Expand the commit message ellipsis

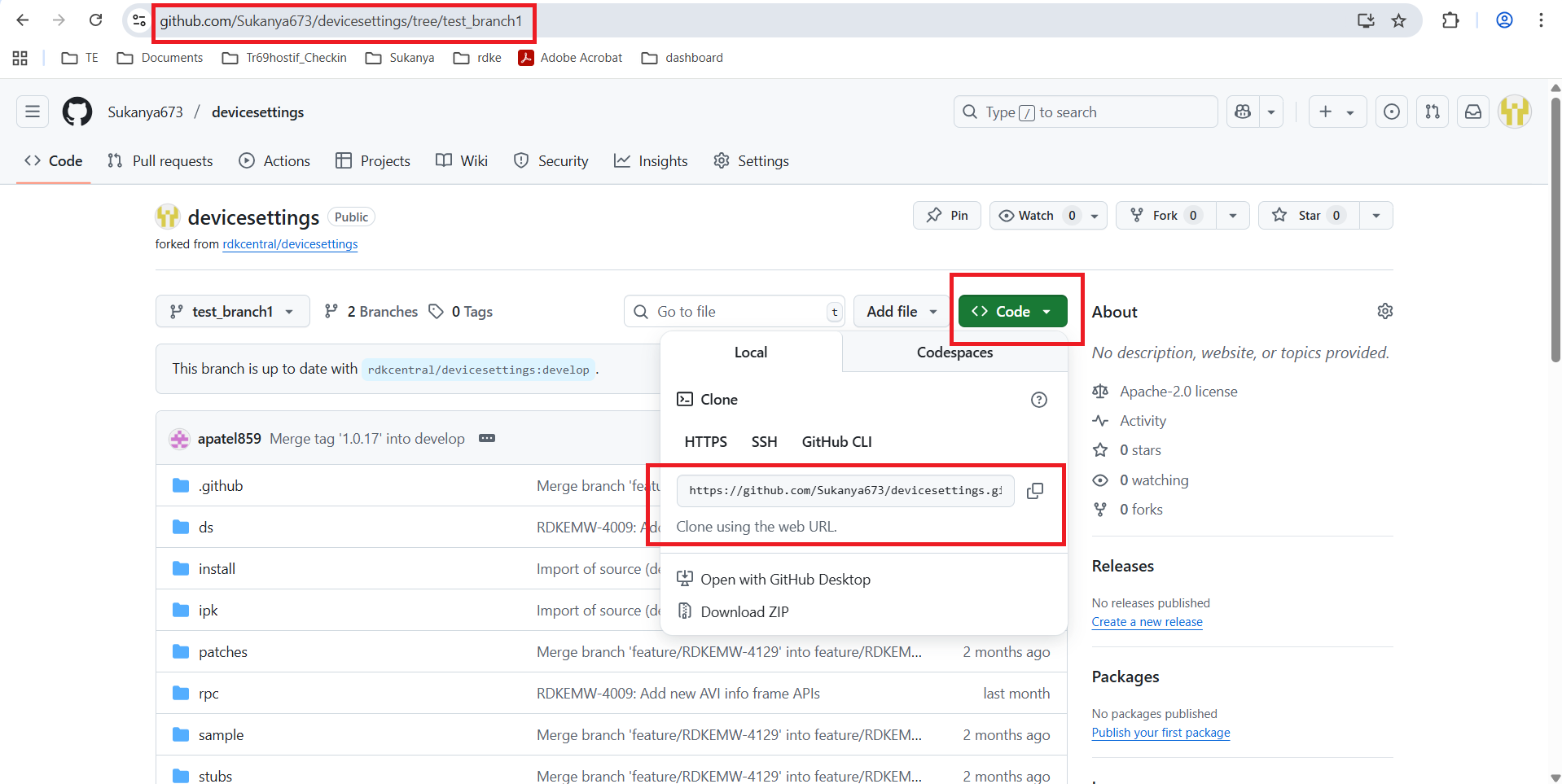point(487,438)
